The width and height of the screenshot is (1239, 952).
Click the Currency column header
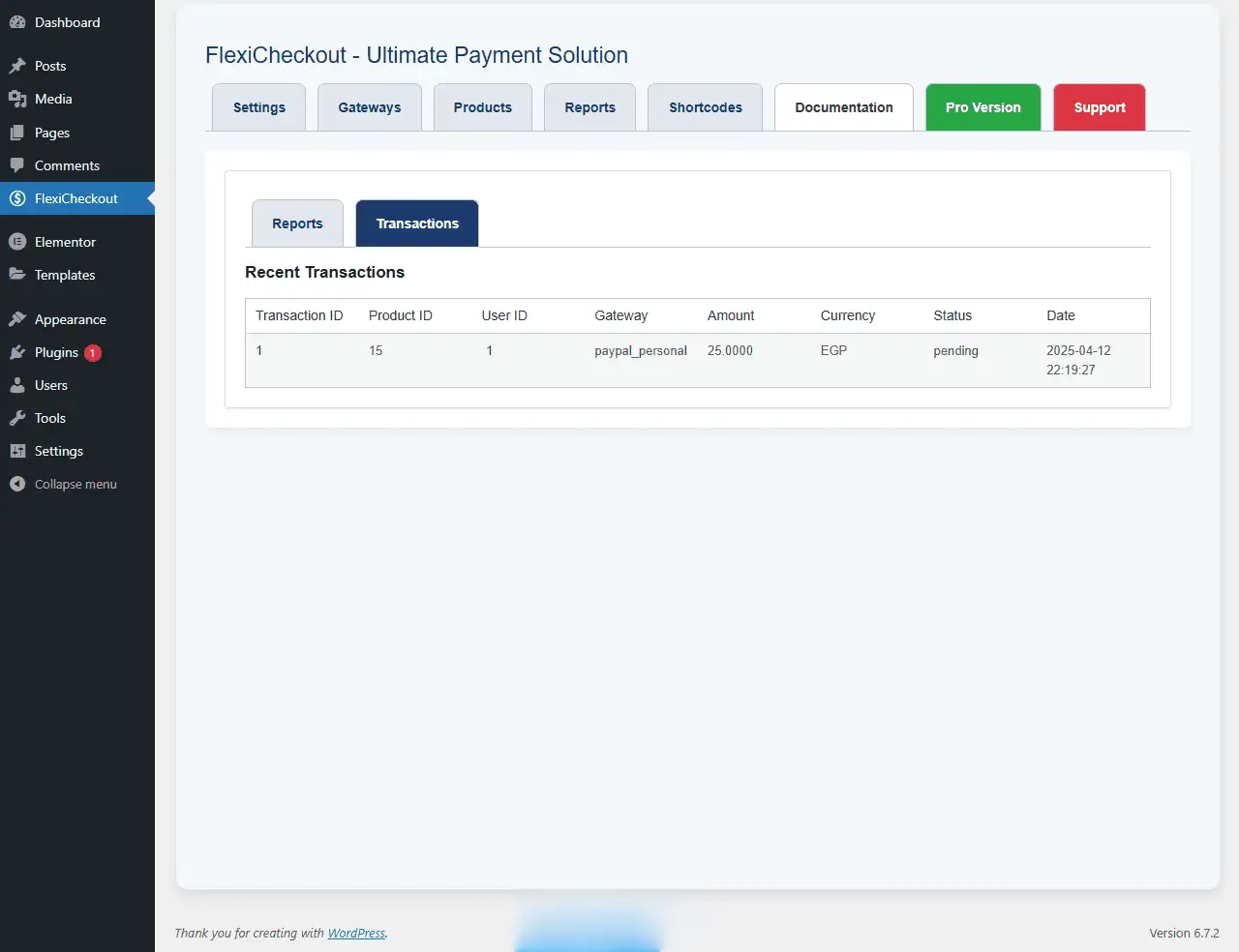[848, 315]
